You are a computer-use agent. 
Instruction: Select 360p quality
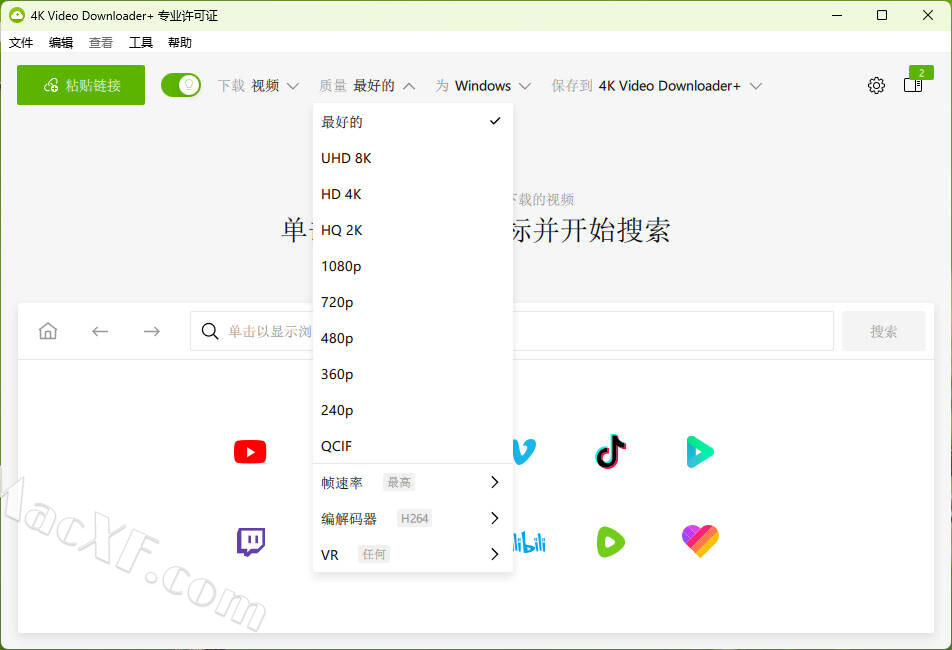[x=413, y=374]
